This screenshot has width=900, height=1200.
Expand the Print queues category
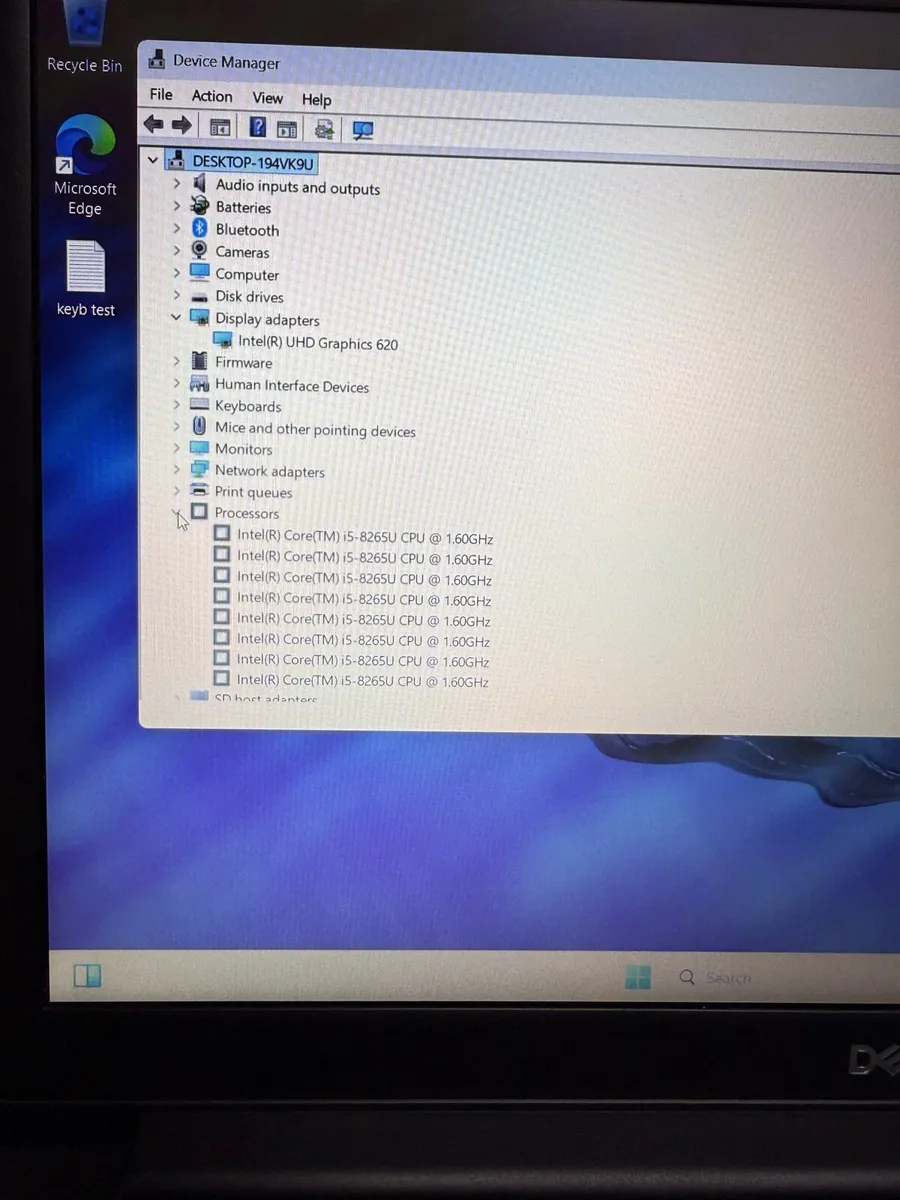(177, 490)
